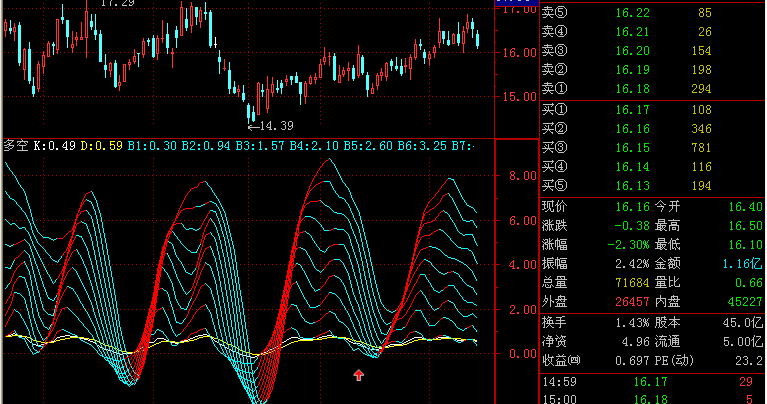Select the 0.00 indicator axis label
Viewport: 767px width, 404px height.
[x=523, y=354]
